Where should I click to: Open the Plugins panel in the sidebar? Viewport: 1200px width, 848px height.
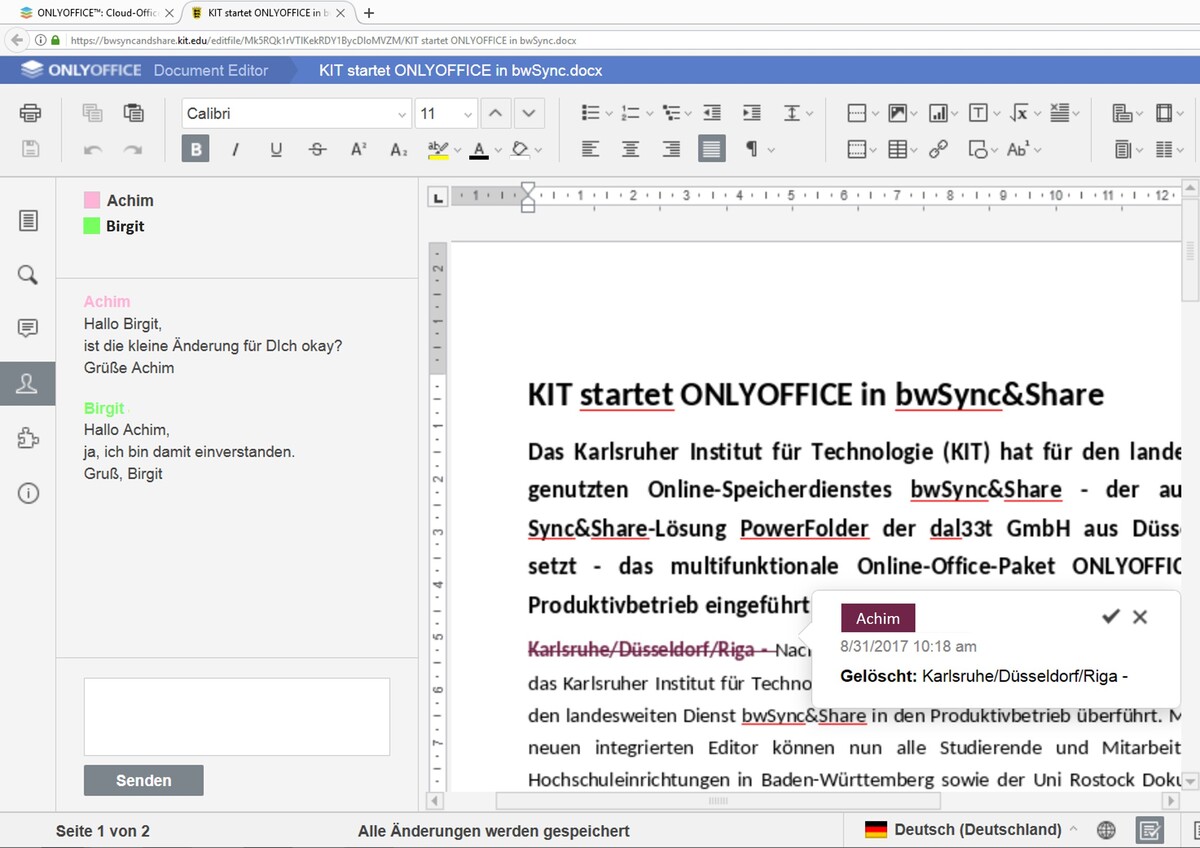[28, 438]
